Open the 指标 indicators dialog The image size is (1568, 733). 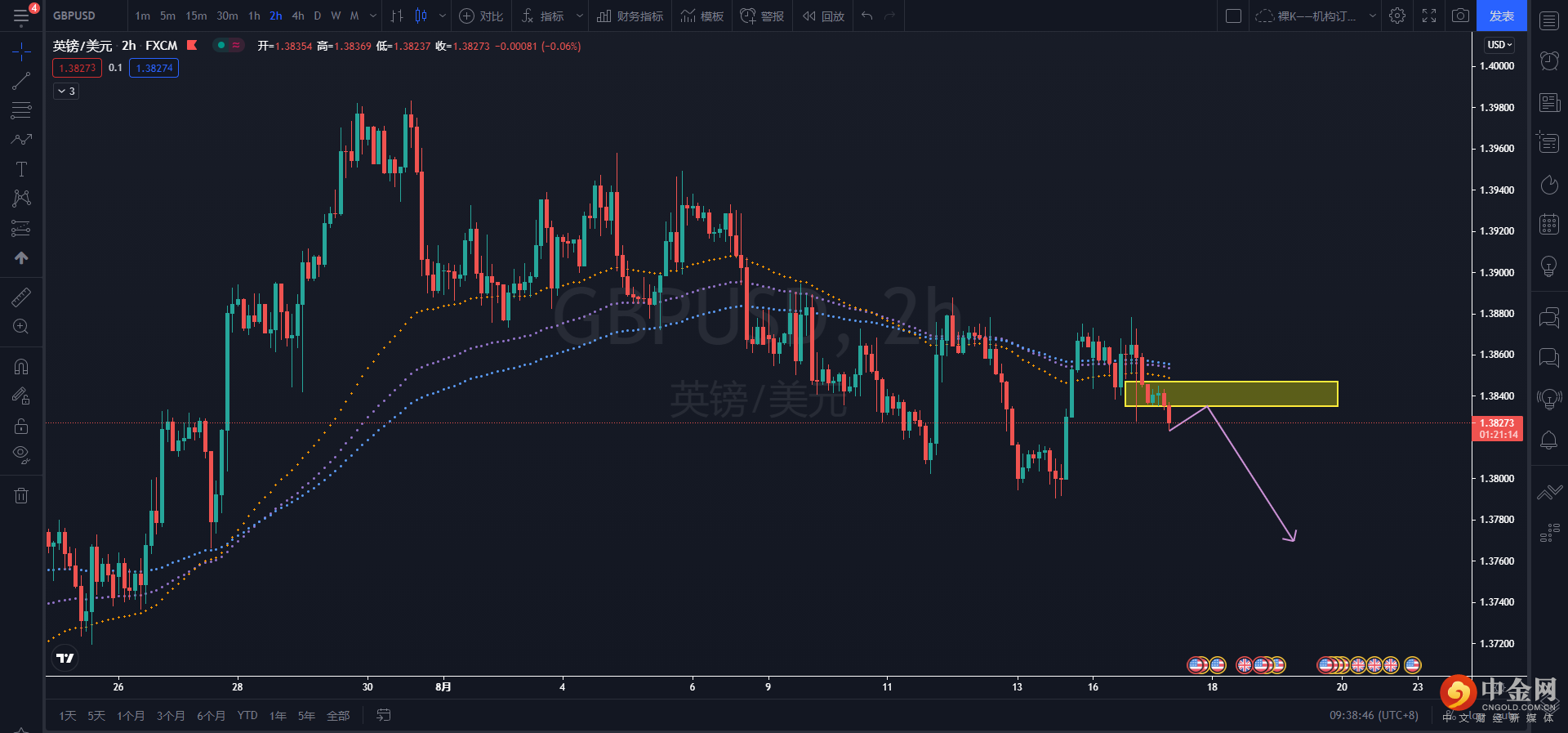(543, 16)
